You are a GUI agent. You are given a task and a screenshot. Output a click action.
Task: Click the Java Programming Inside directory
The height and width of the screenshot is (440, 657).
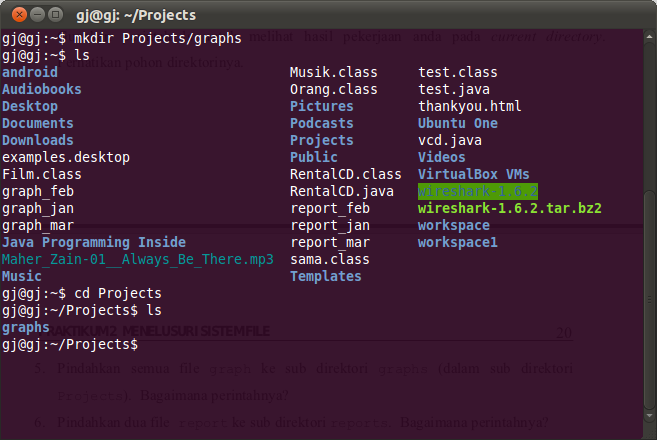tap(94, 243)
